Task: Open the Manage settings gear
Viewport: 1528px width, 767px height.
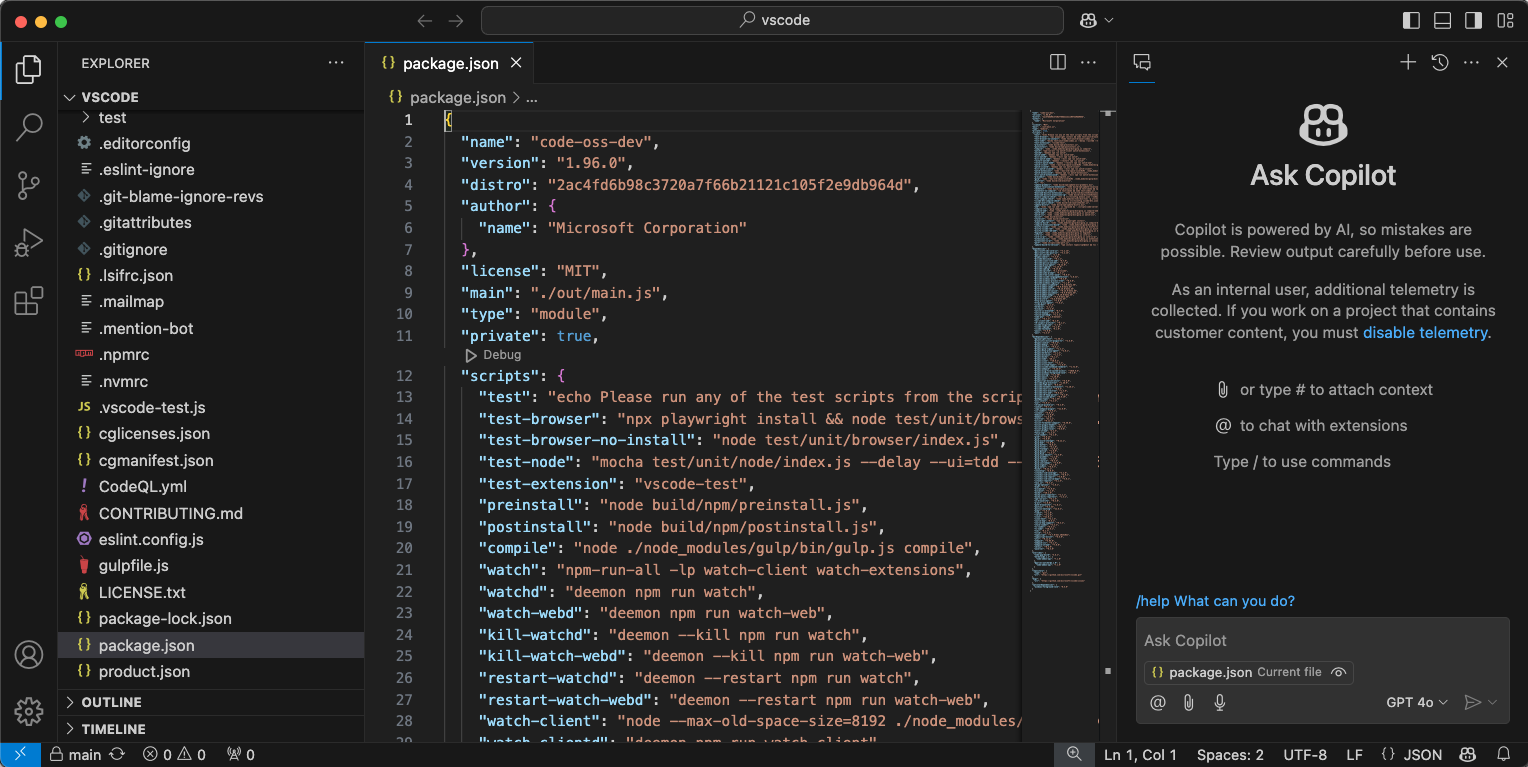Action: [x=29, y=711]
